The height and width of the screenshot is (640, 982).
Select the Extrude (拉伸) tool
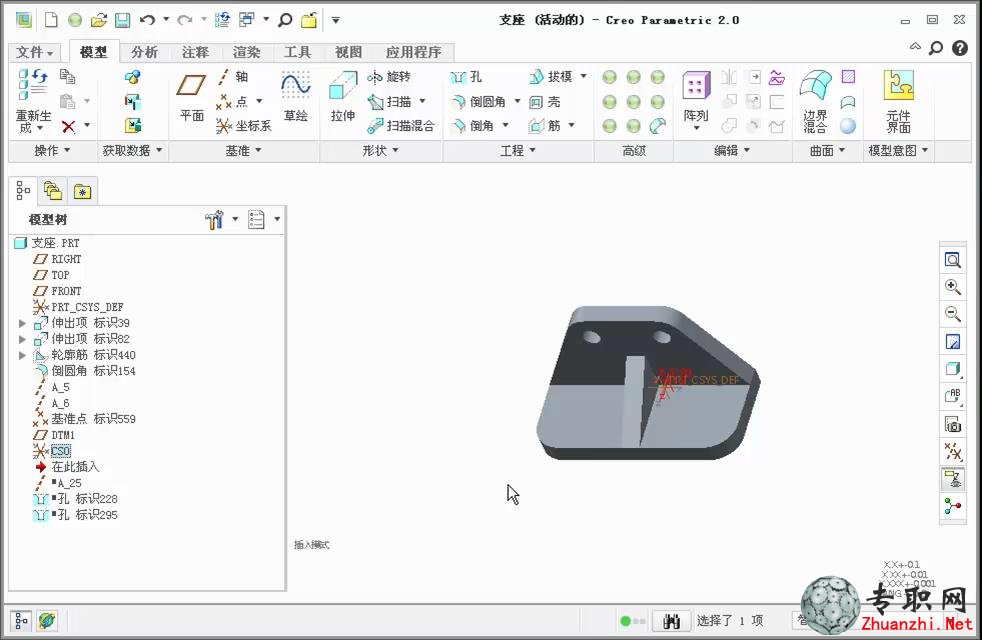click(x=343, y=97)
